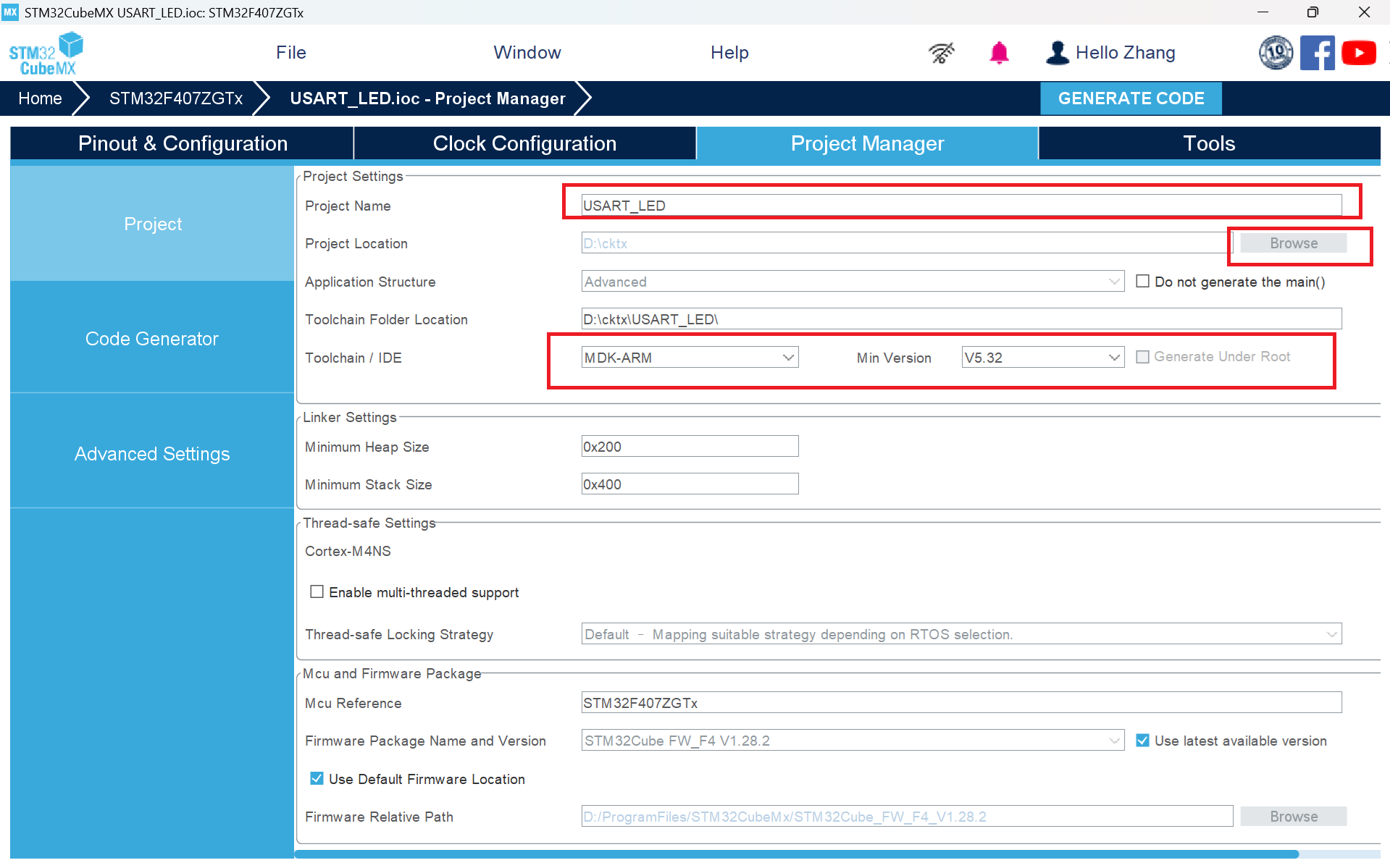The width and height of the screenshot is (1390, 868).
Task: Click the 'Project Settings' group title
Action: (353, 176)
